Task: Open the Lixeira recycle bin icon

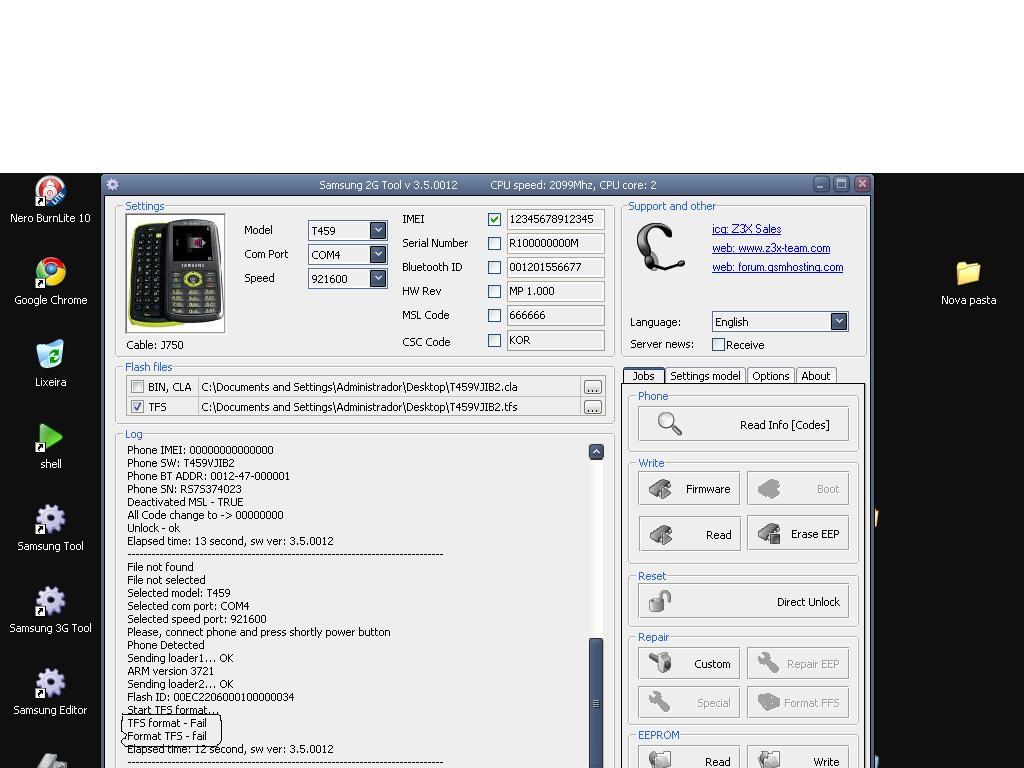Action: click(50, 364)
